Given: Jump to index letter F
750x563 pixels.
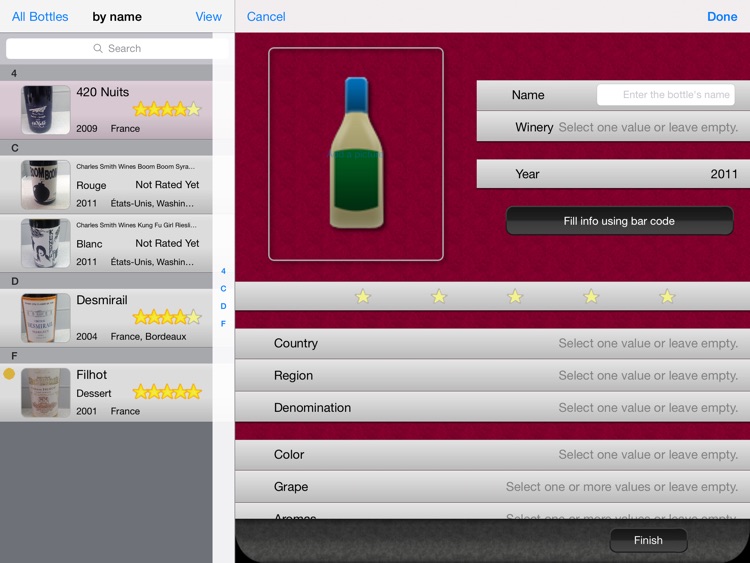Looking at the screenshot, I should point(223,324).
